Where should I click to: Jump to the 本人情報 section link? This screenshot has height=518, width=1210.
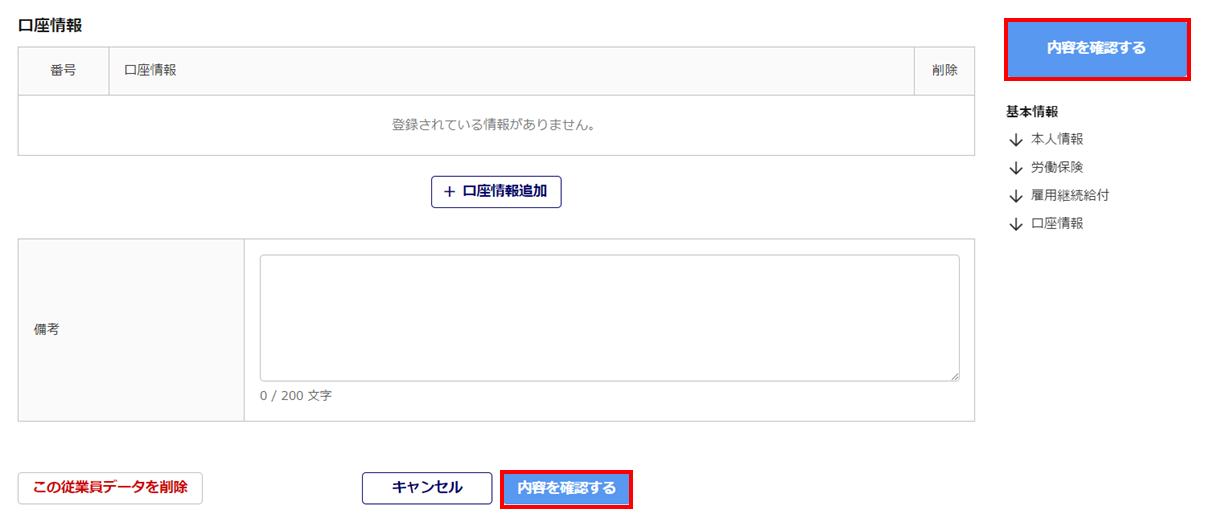click(x=1057, y=140)
